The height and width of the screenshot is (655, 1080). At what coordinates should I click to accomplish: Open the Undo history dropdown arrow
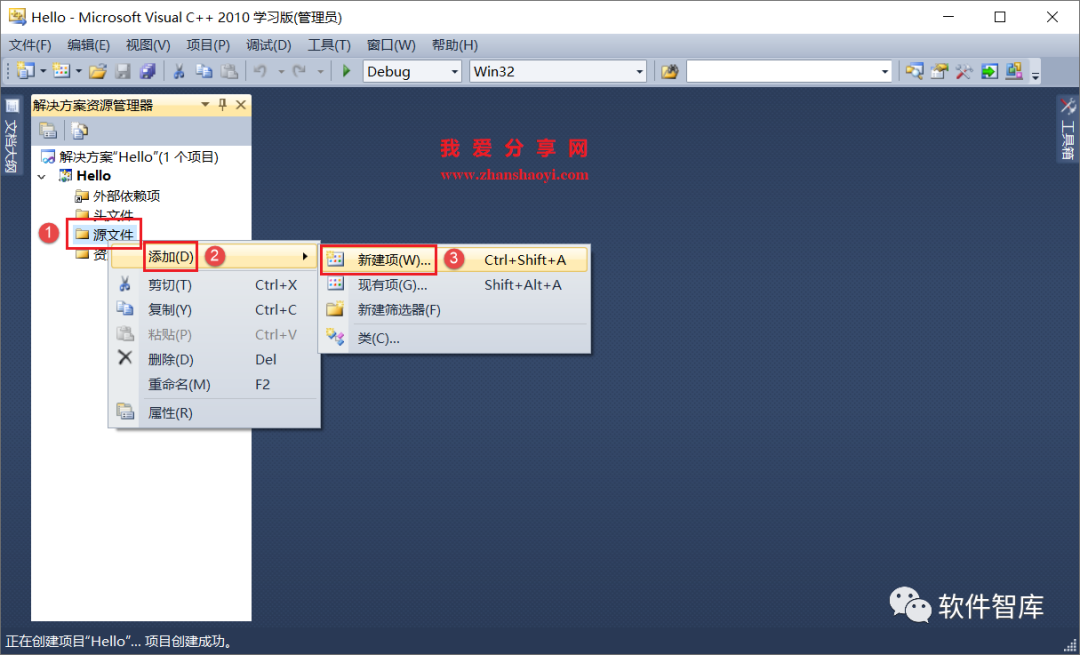pos(281,71)
